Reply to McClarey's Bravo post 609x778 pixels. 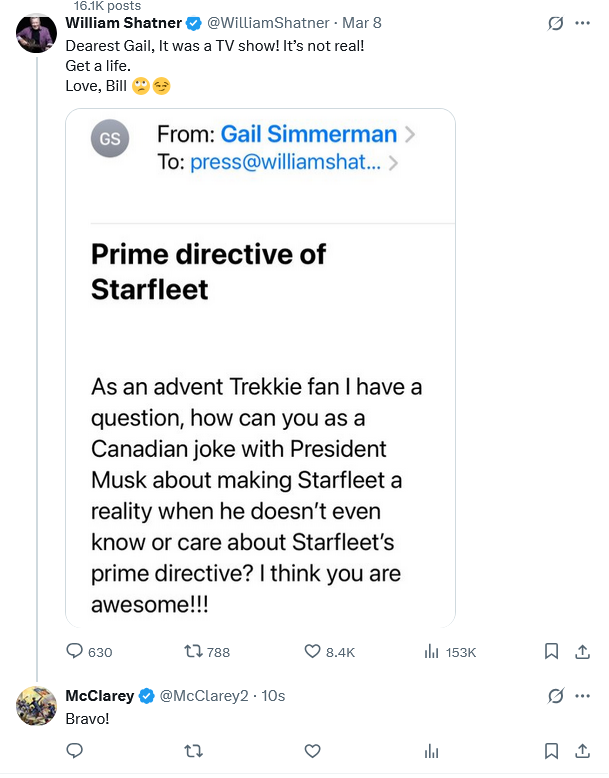point(75,750)
